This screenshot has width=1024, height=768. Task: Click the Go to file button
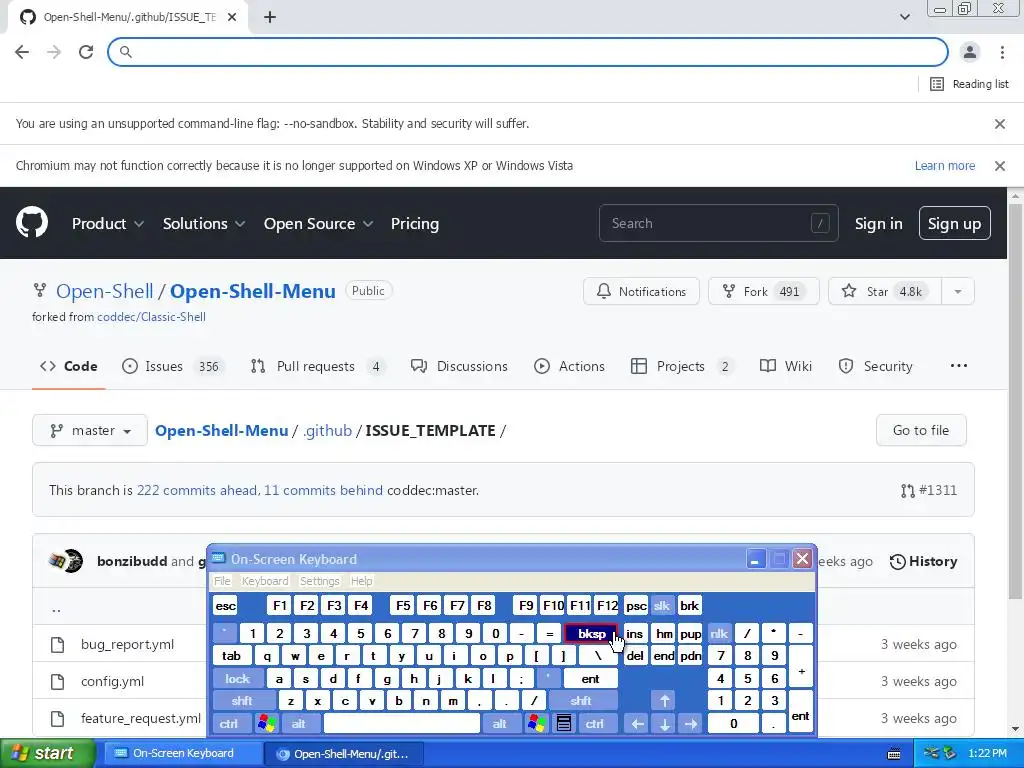tap(921, 430)
